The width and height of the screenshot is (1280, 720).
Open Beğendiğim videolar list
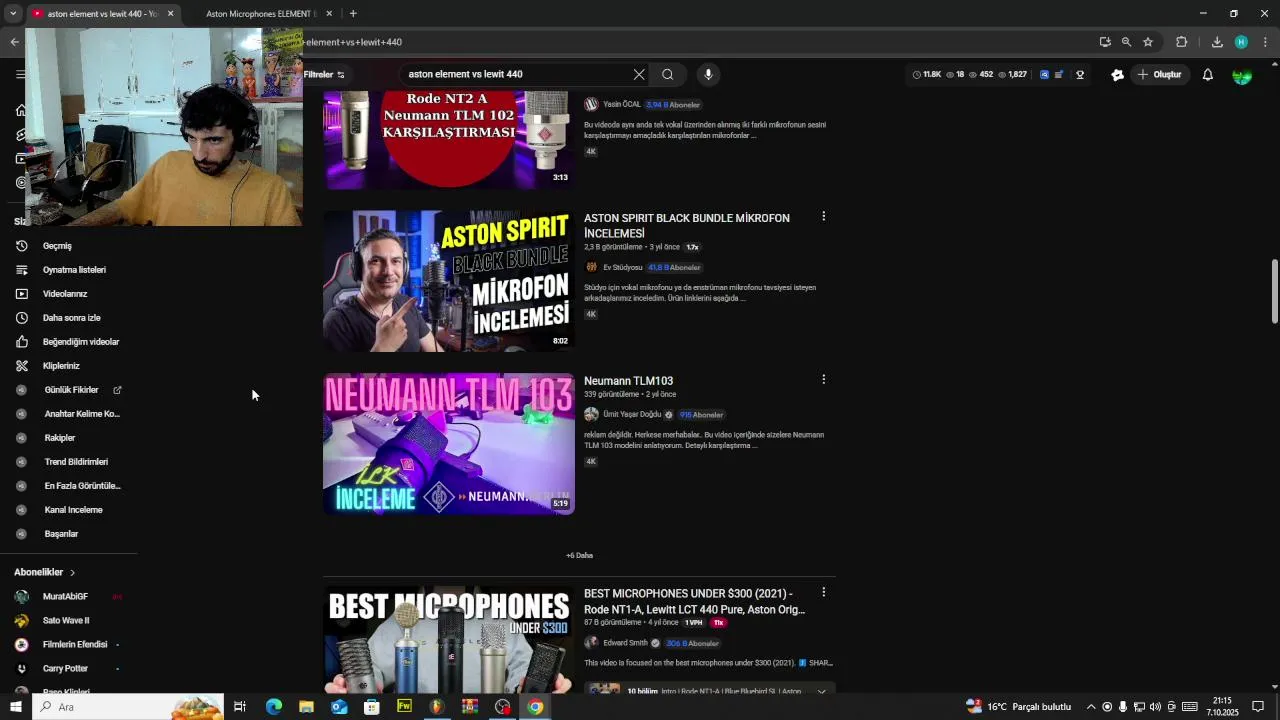80,342
